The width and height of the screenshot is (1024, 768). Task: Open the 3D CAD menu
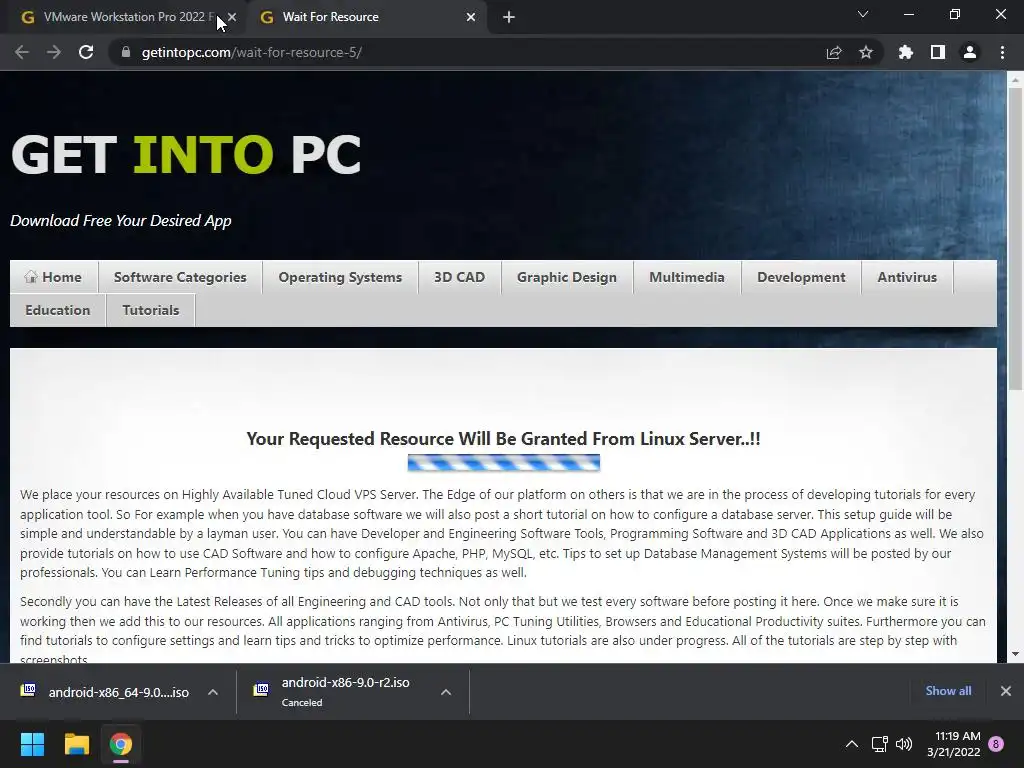tap(459, 277)
